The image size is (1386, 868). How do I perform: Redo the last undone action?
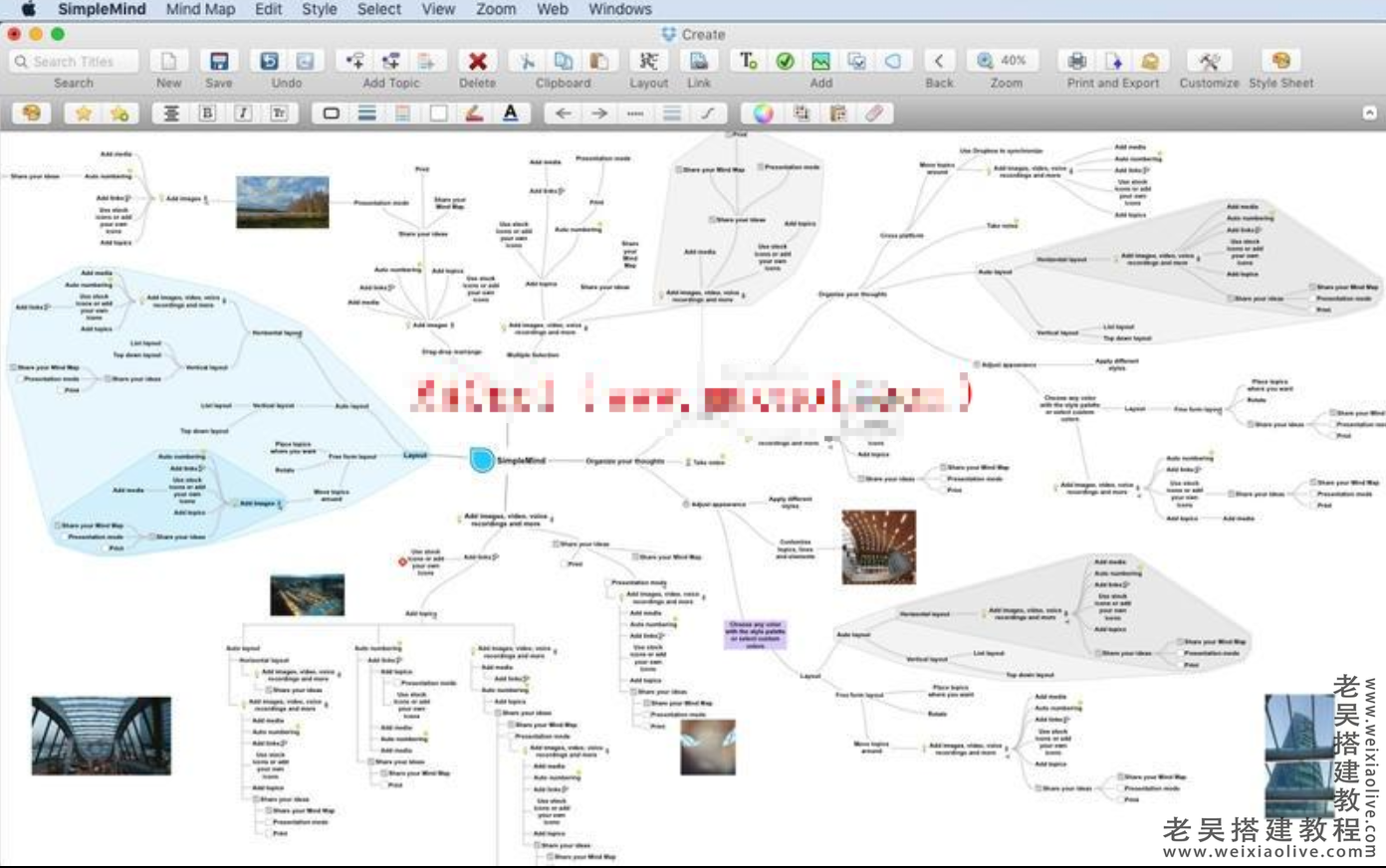coord(306,61)
